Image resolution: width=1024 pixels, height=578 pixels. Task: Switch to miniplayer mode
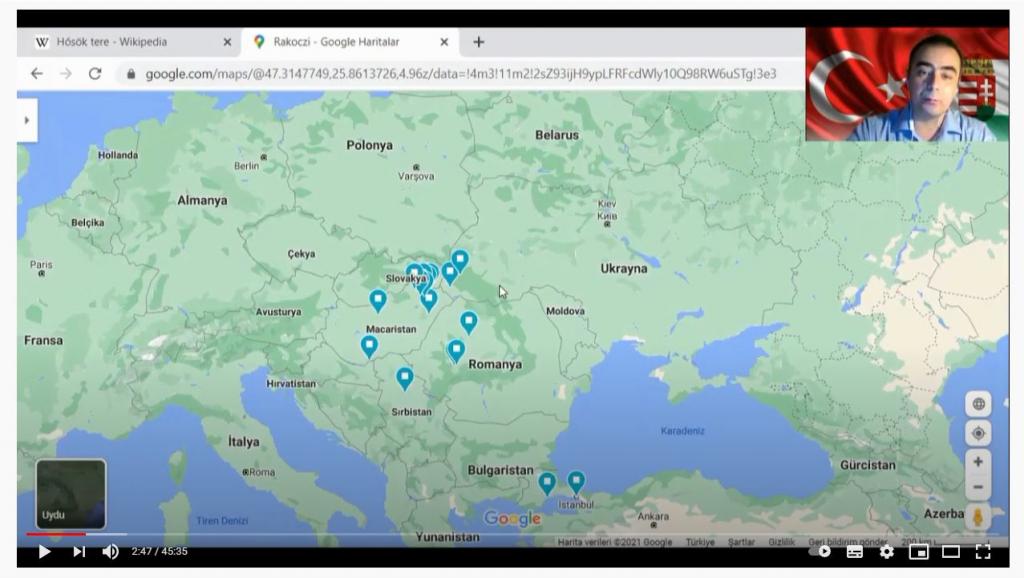click(x=918, y=552)
